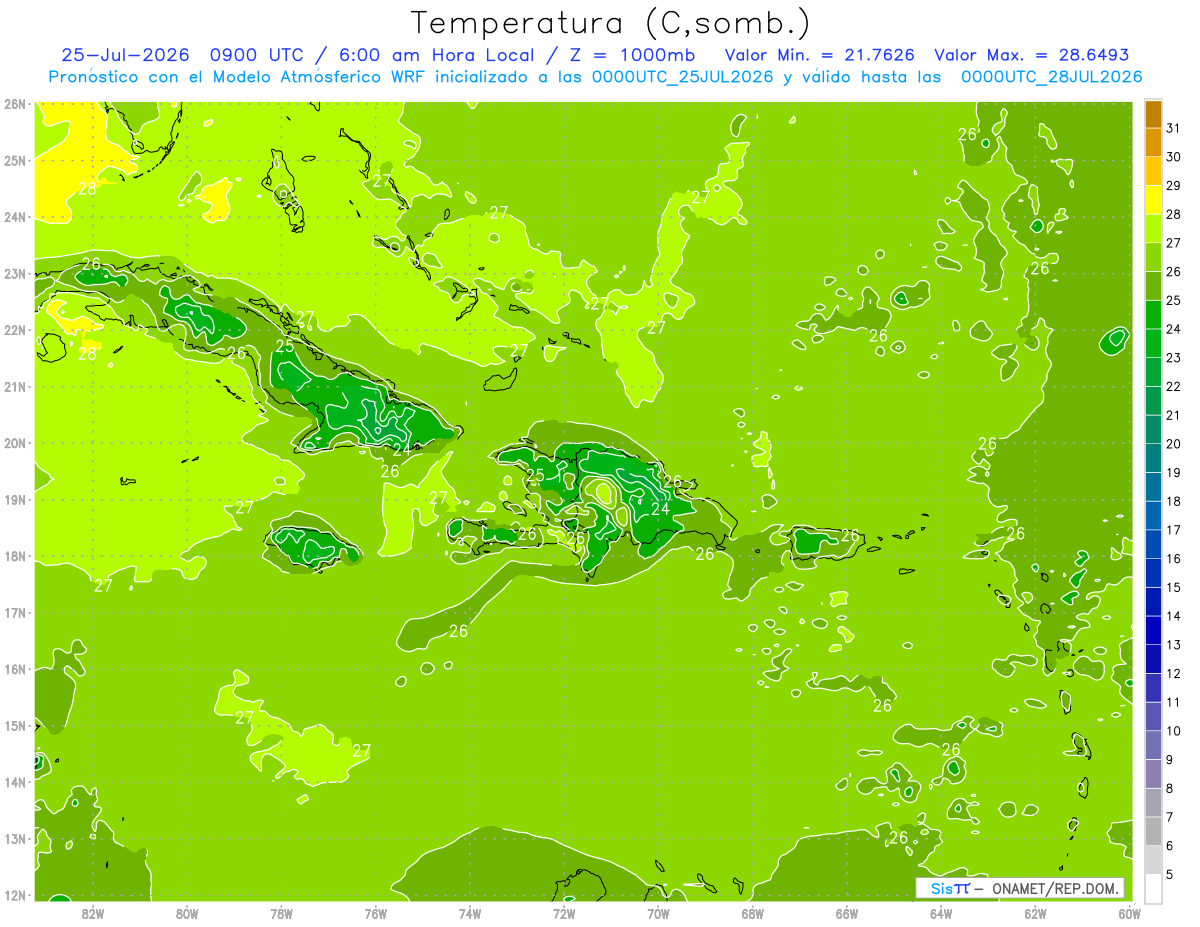Click the "82W" longitude axis label
This screenshot has height=927, width=1200.
(92, 913)
